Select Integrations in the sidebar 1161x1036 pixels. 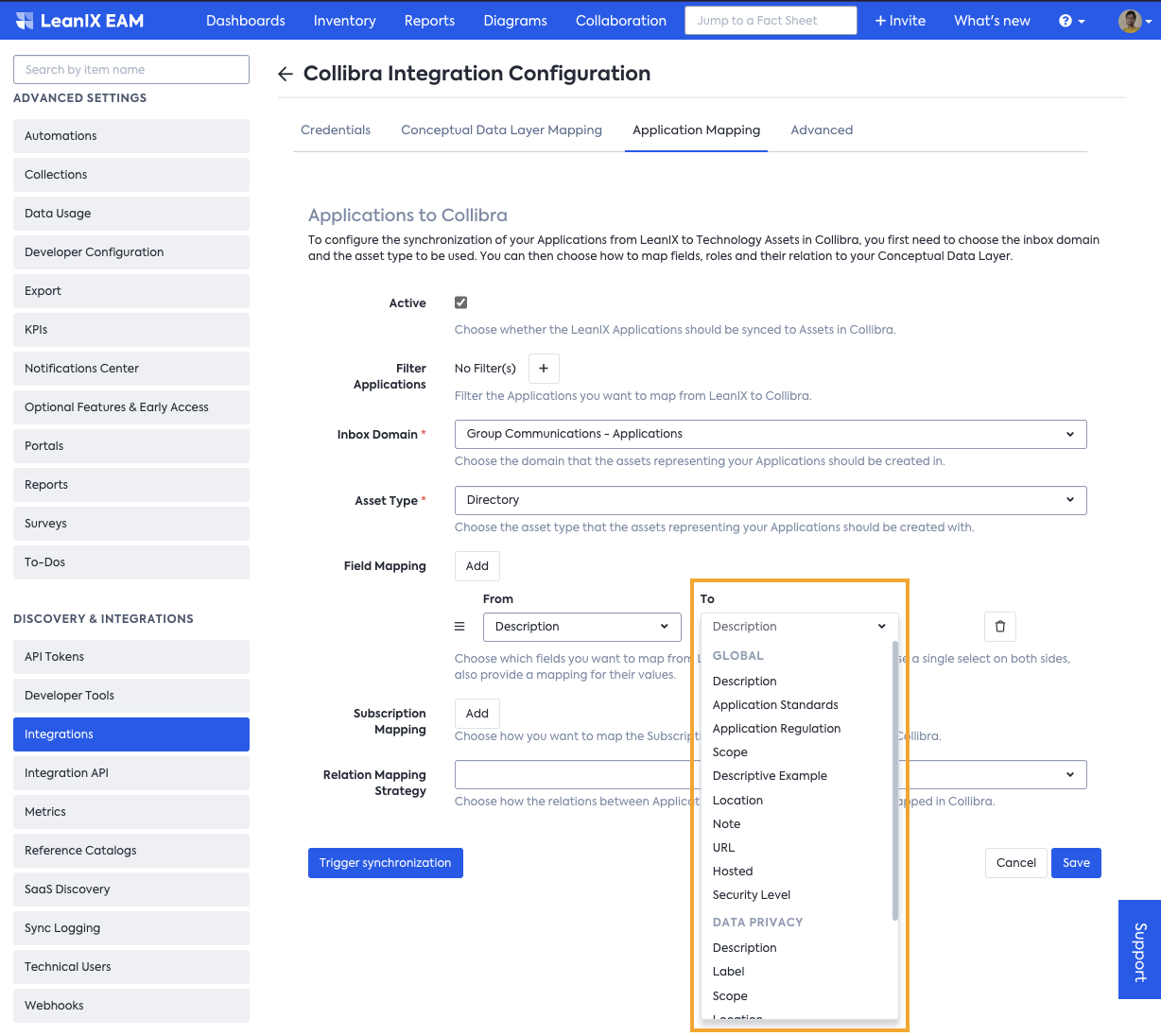coord(131,734)
